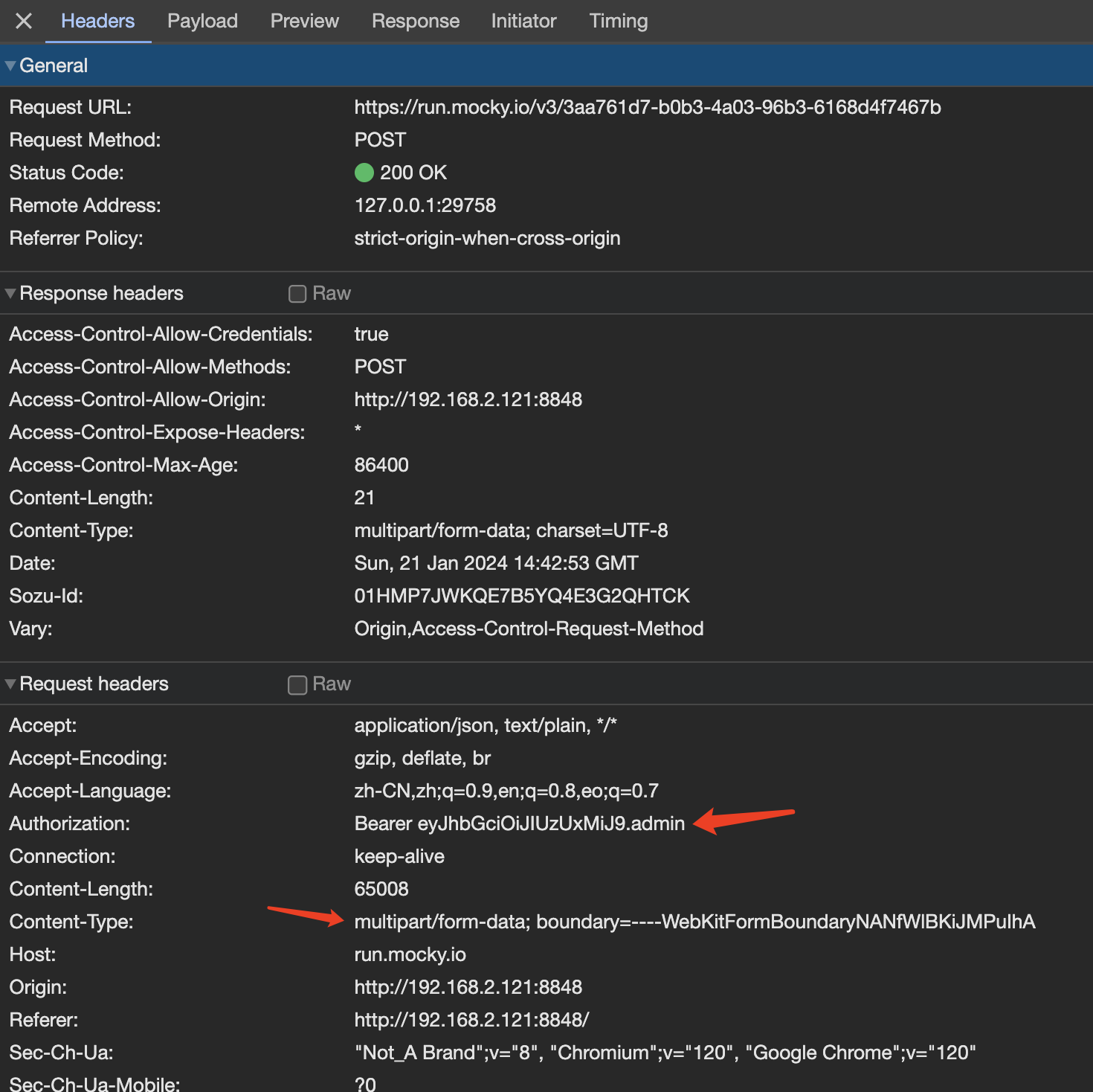Close the request details panel

pos(24,21)
